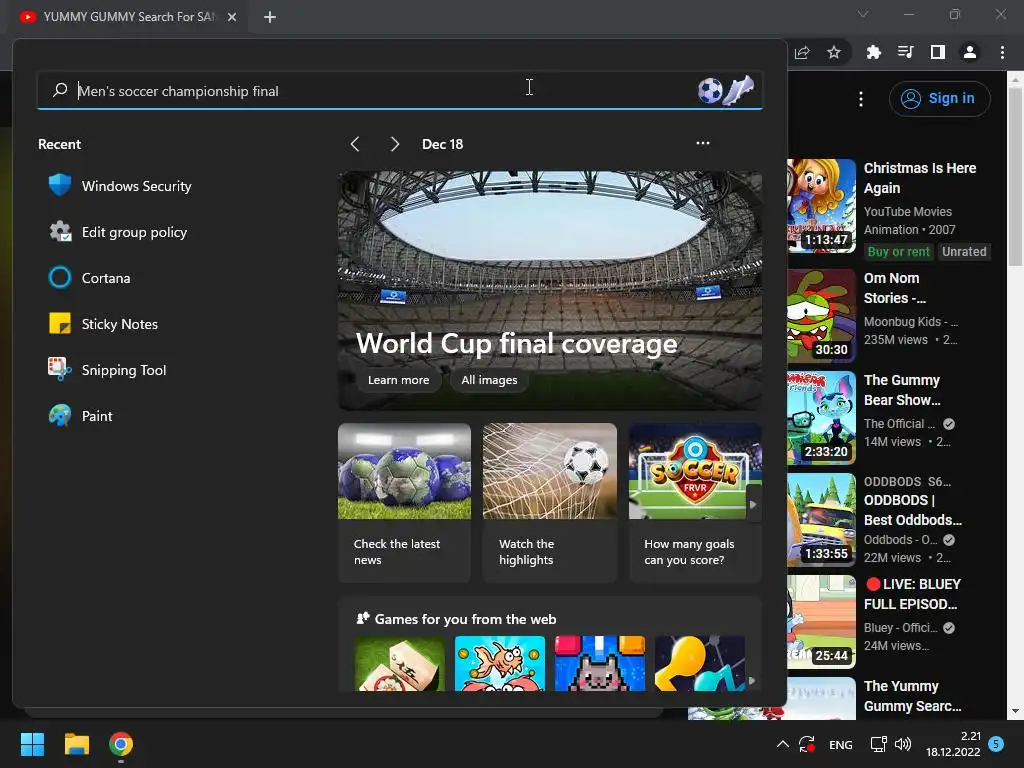The image size is (1024, 768).
Task: Open a new Chrome tab with plus
Action: [270, 17]
